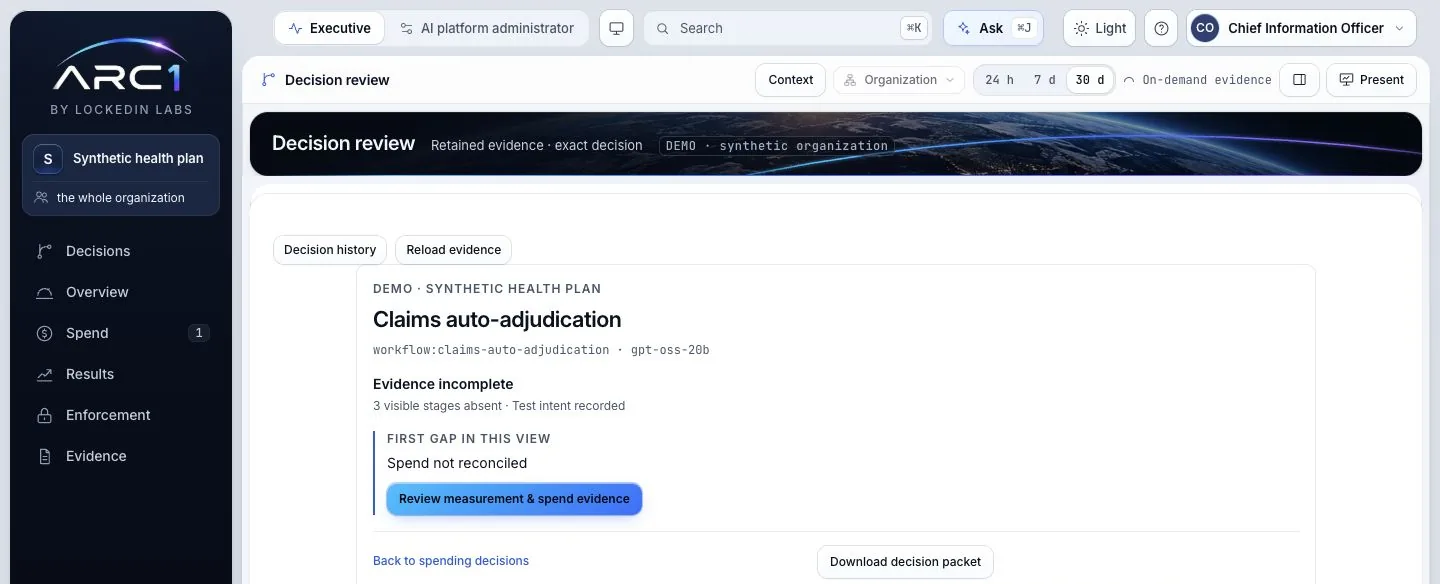Click Reload evidence button
1440x584 pixels.
(453, 250)
